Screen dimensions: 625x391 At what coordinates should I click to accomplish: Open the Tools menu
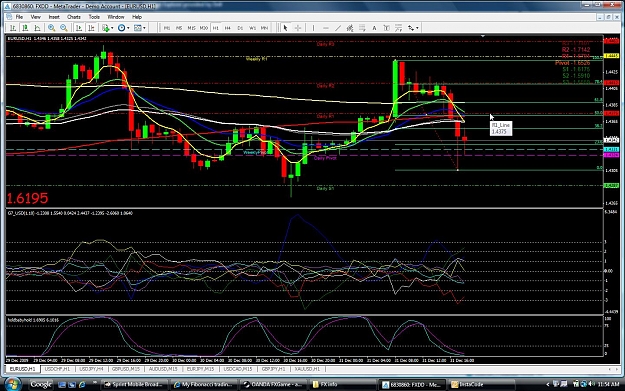94,17
